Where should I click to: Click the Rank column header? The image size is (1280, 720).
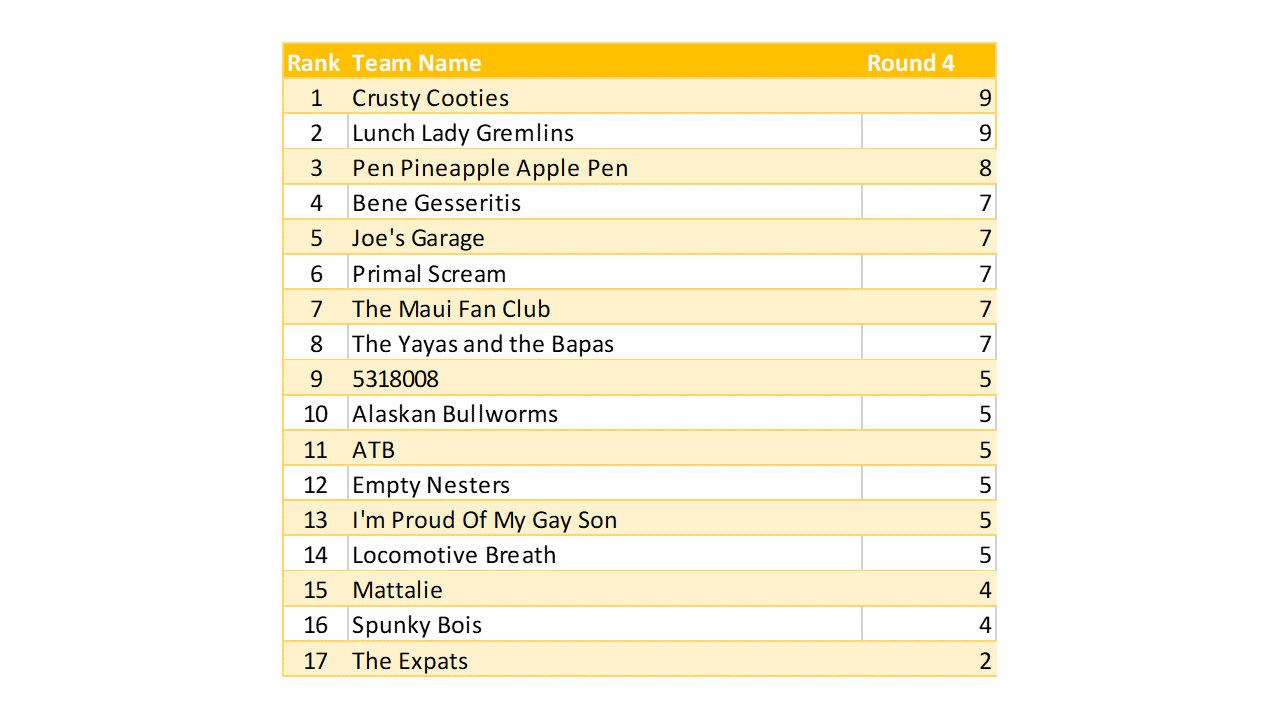coord(315,63)
